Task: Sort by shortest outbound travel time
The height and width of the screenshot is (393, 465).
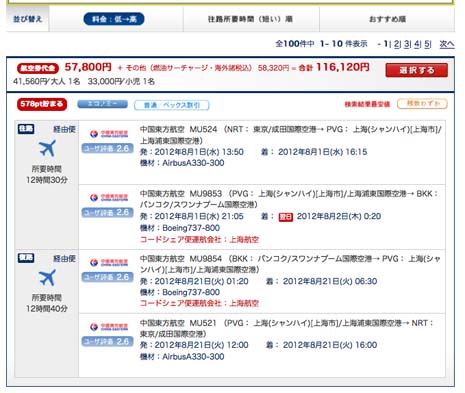Action: pos(250,19)
